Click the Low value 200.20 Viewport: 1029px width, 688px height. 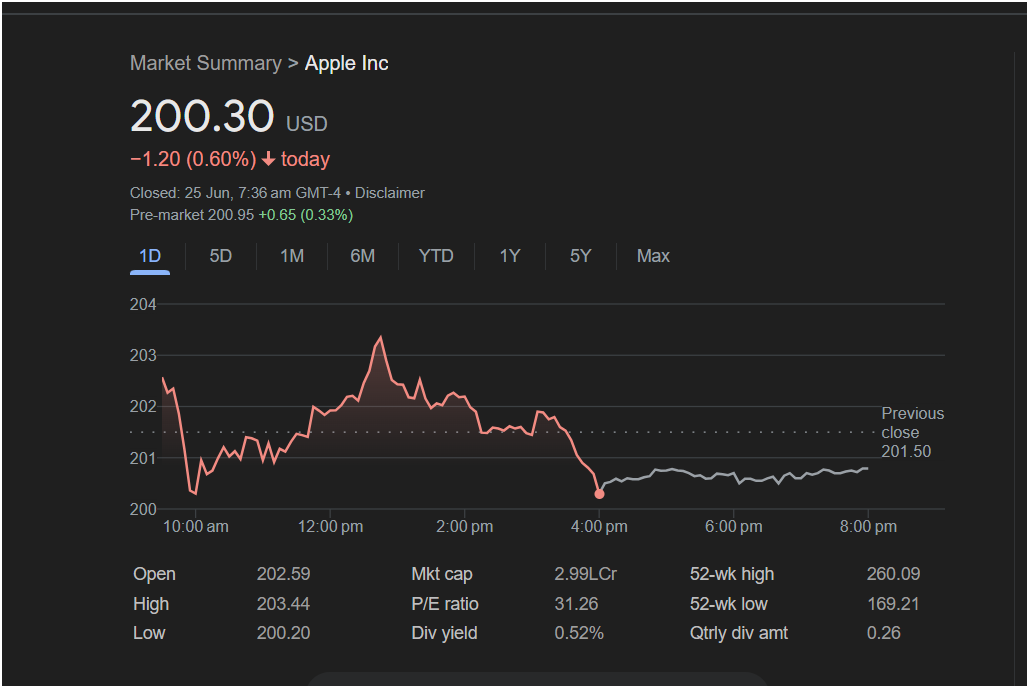coord(284,633)
